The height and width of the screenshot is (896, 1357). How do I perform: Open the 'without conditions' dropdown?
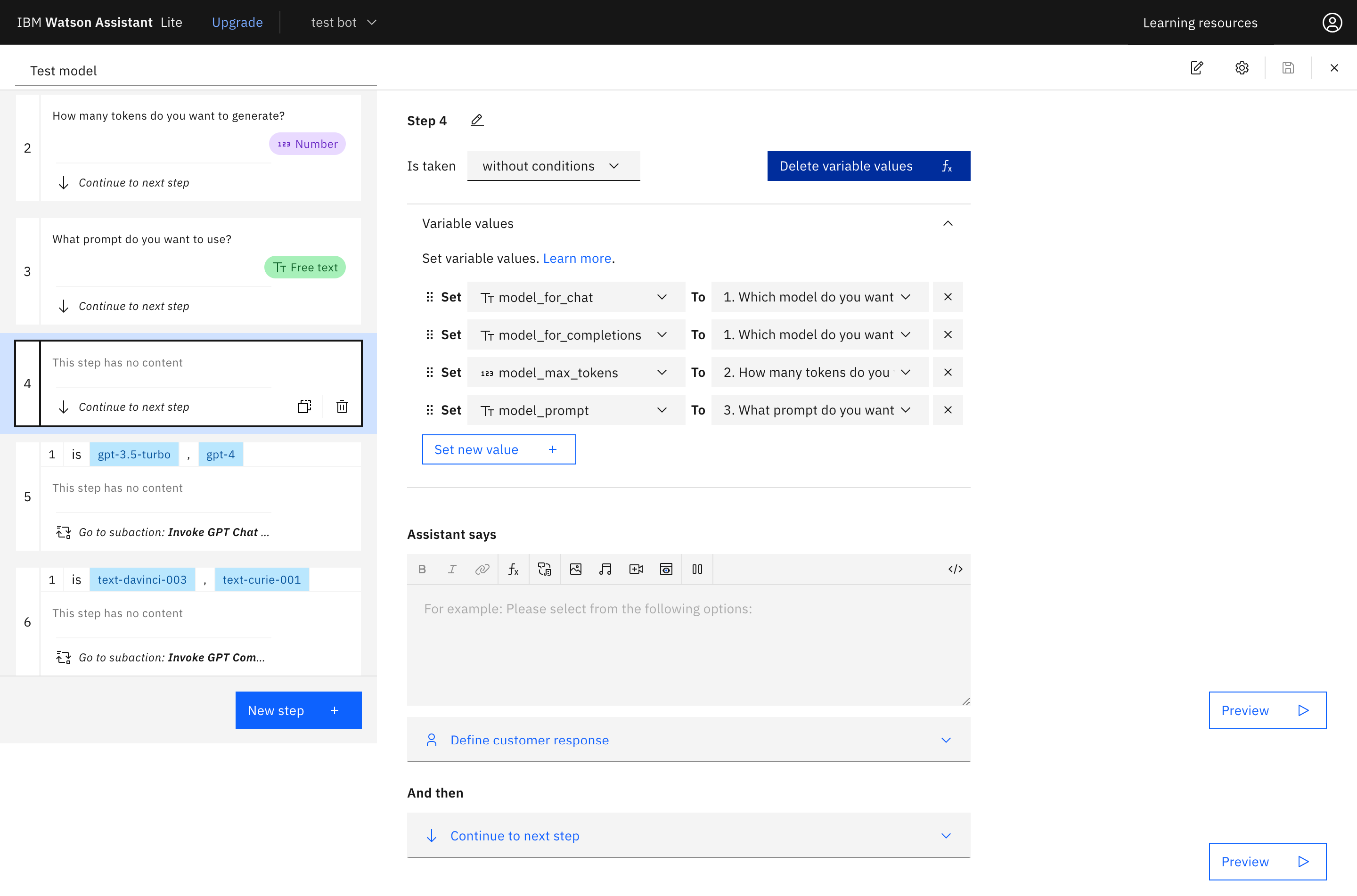pos(553,166)
